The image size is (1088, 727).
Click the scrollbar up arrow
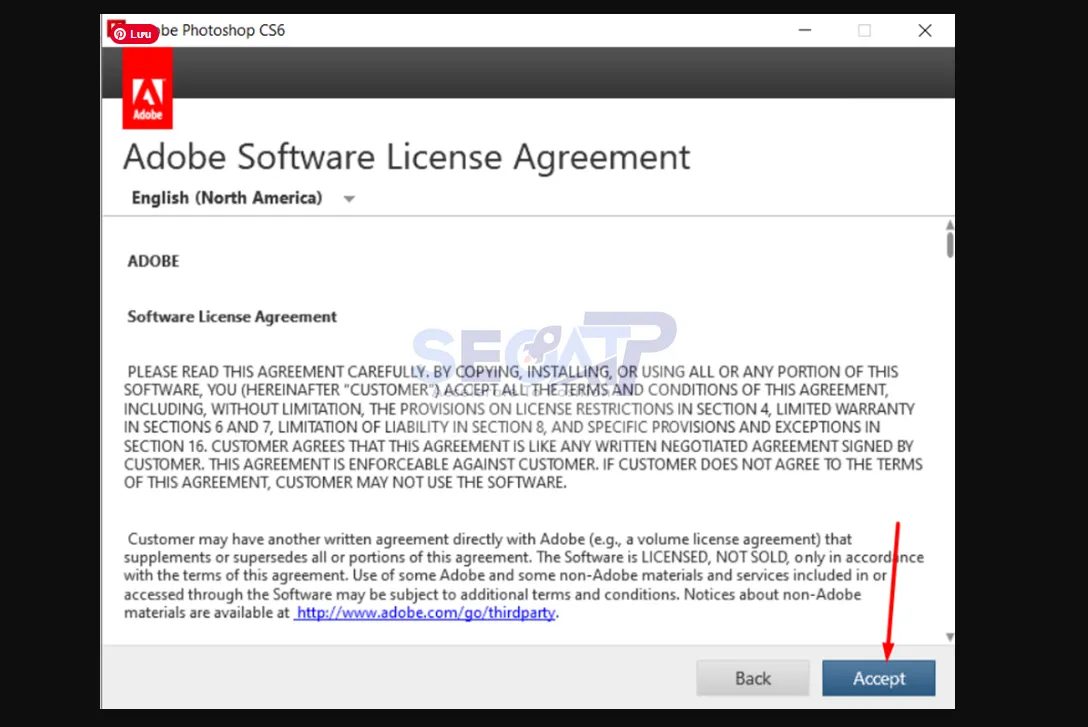pos(949,225)
